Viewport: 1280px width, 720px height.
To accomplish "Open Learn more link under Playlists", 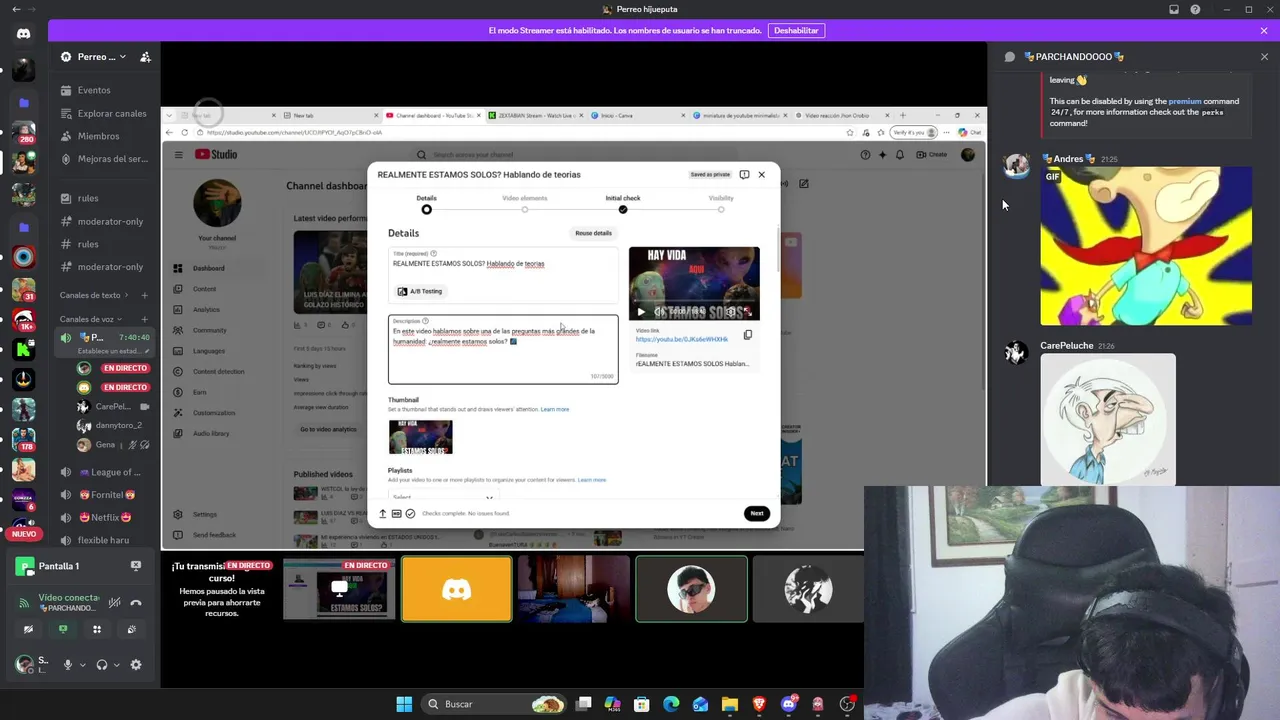I will click(592, 480).
